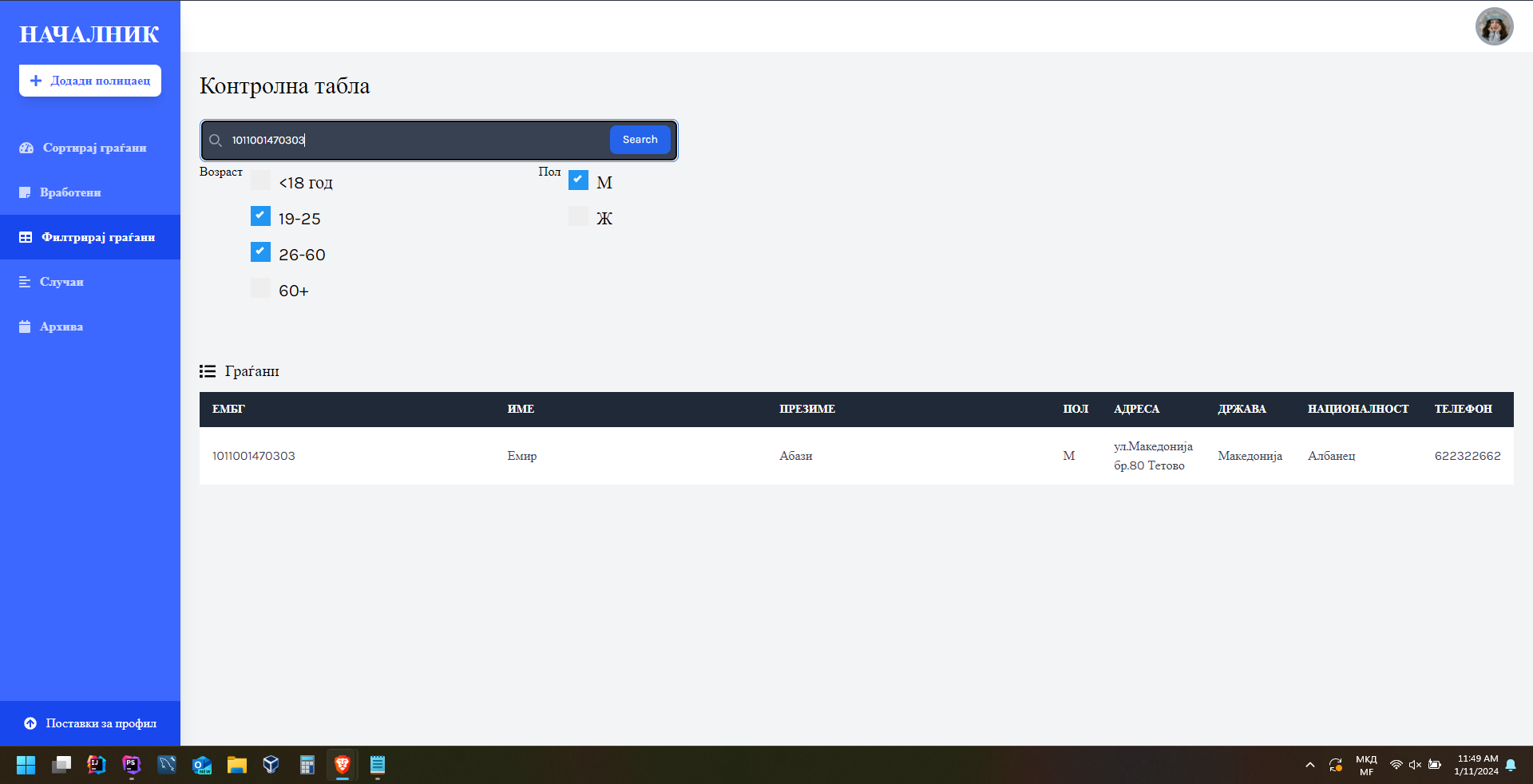
Task: Click the Граѓани list icon
Action: (x=208, y=371)
